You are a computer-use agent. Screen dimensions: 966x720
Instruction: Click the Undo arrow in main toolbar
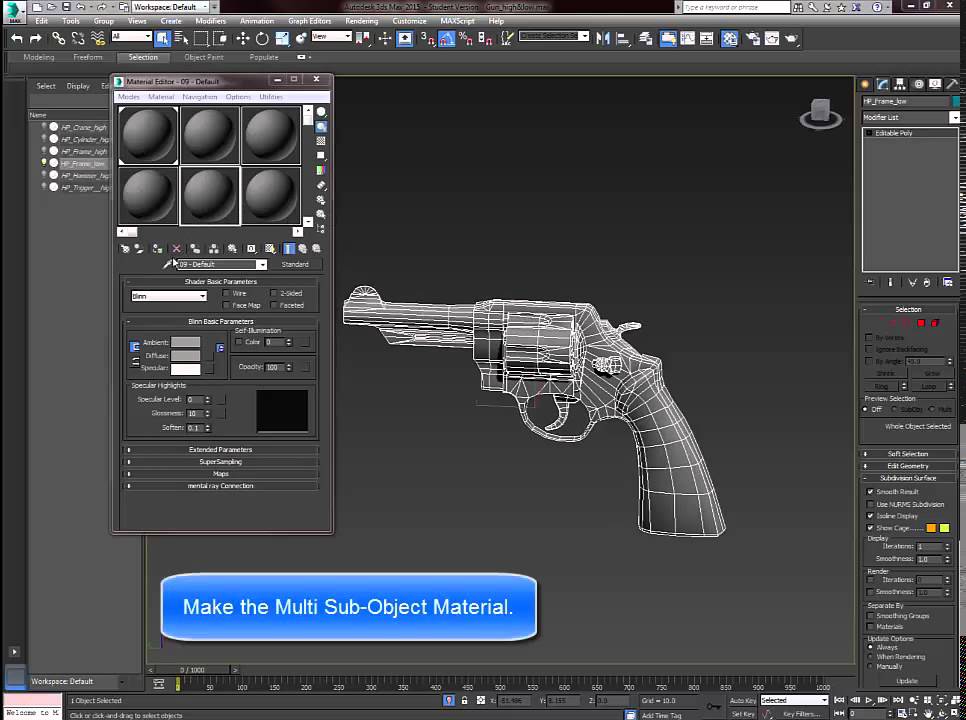(17, 38)
